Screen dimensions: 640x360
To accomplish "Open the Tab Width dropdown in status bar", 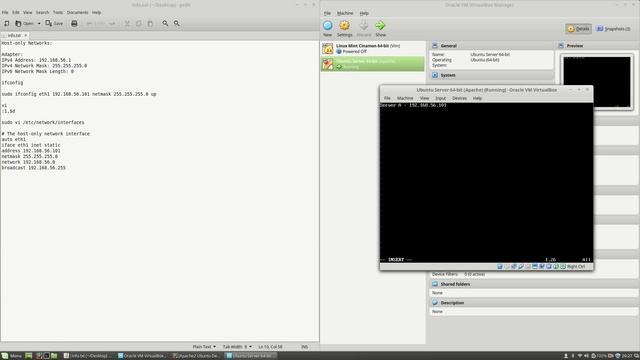I will (x=237, y=347).
